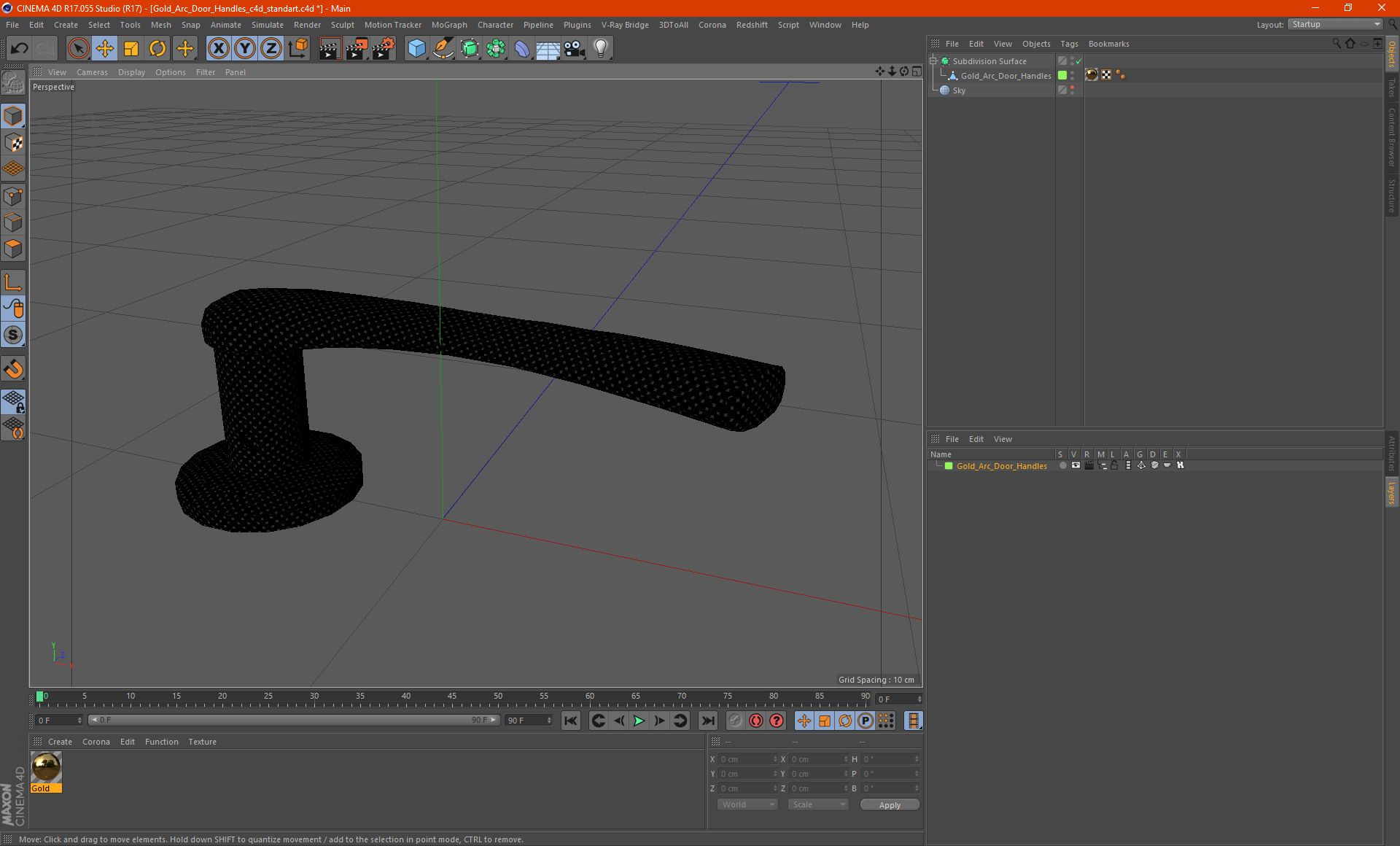The height and width of the screenshot is (846, 1400).
Task: Click the Apply button
Action: tap(890, 805)
